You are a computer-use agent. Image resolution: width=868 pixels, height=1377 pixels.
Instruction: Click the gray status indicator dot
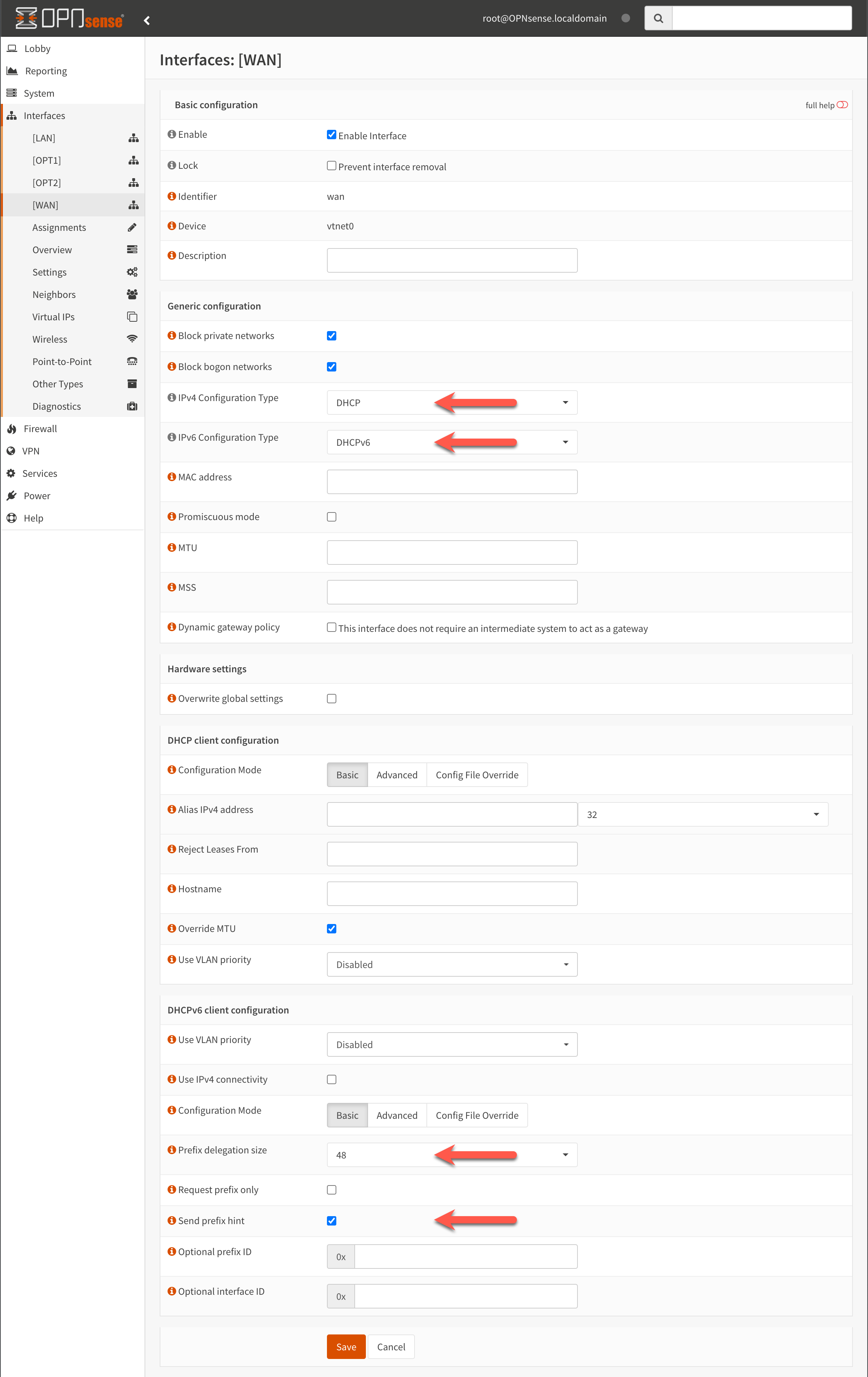point(626,18)
